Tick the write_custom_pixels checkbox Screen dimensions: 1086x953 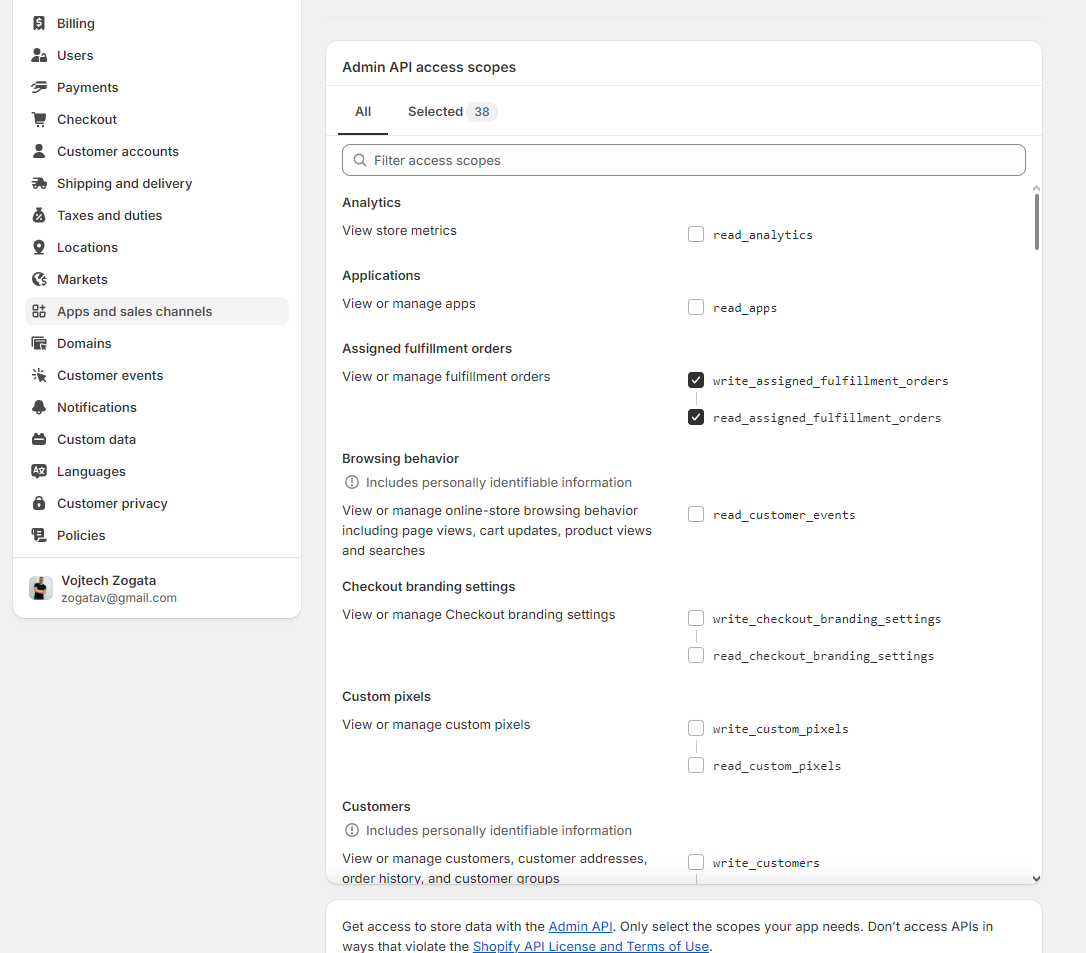pos(696,728)
